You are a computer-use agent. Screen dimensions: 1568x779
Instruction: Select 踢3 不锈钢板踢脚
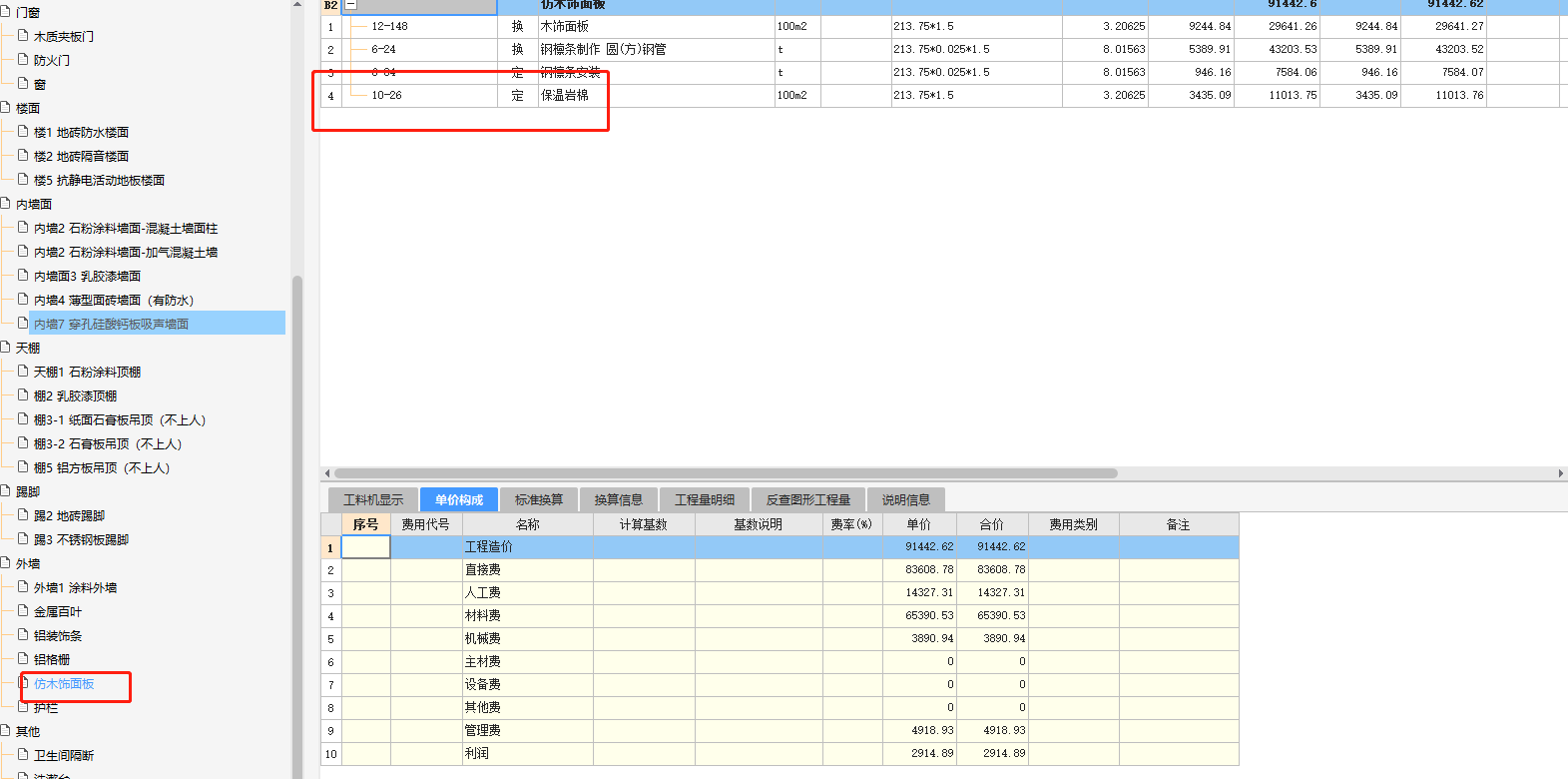(x=81, y=540)
